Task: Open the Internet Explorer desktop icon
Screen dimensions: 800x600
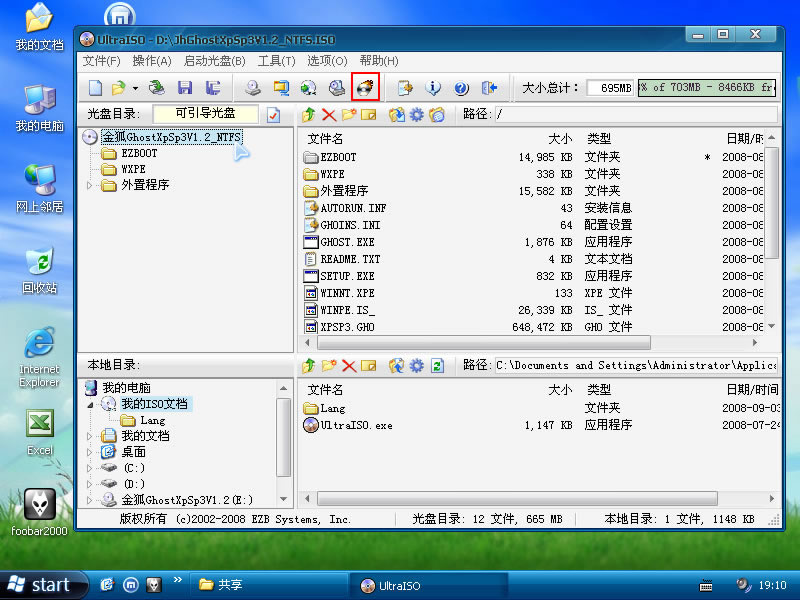Action: [39, 357]
